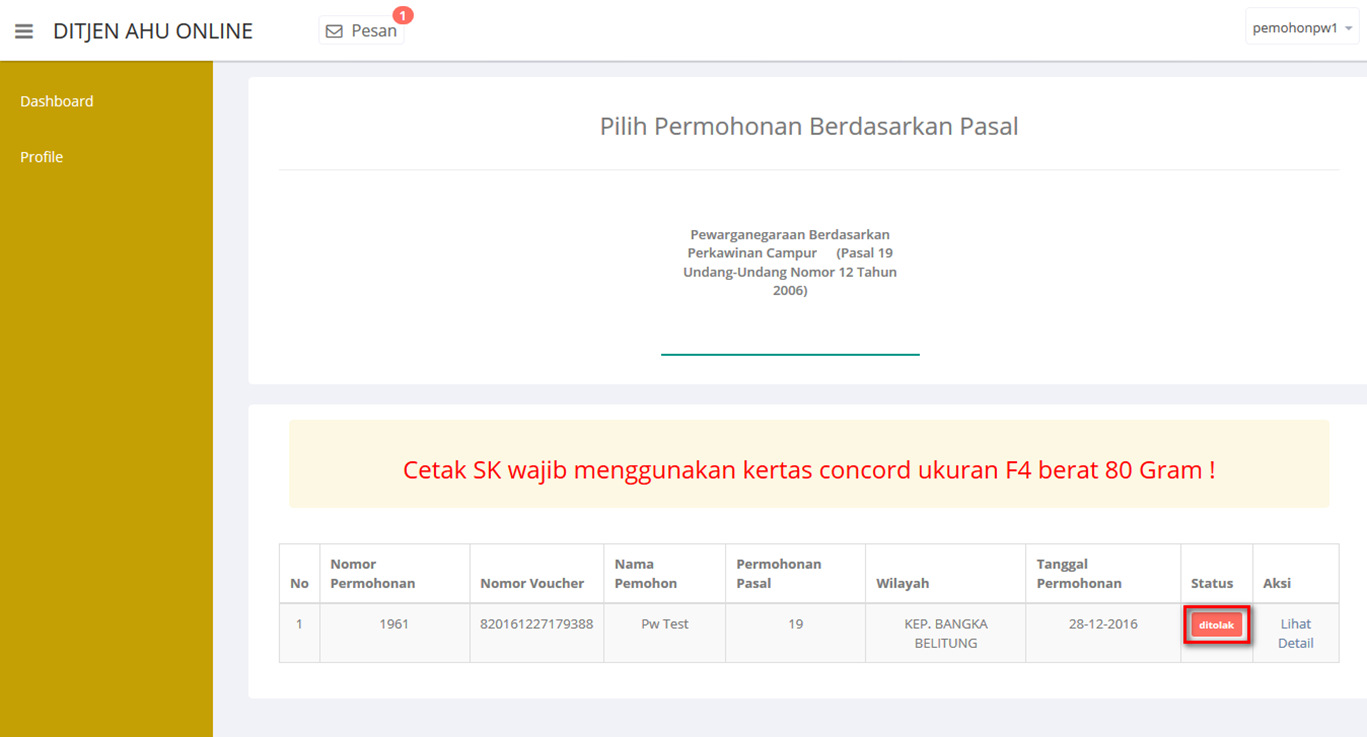
Task: Open the hamburger sidebar menu
Action: [x=24, y=31]
